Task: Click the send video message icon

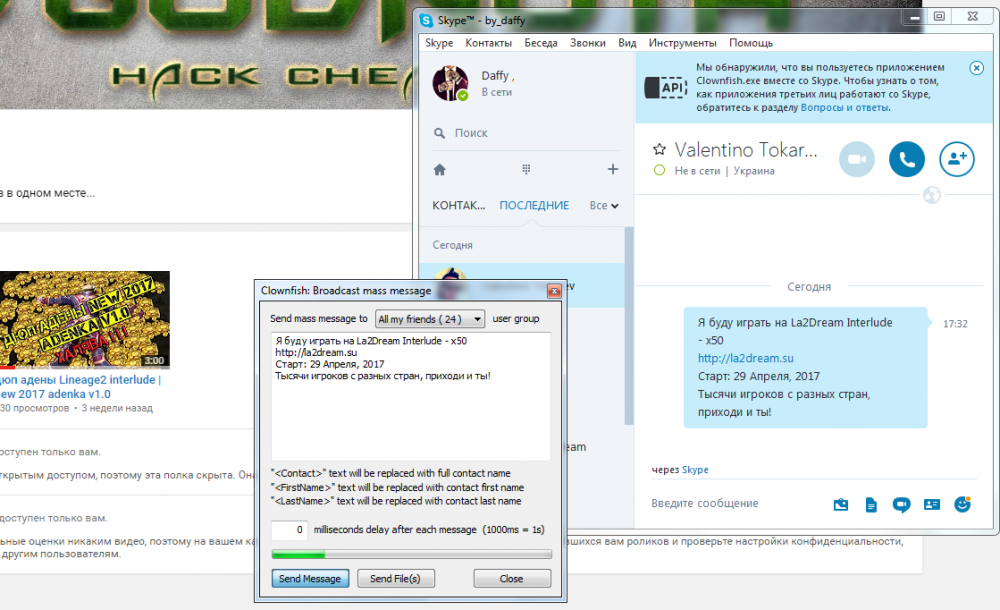Action: click(x=901, y=504)
